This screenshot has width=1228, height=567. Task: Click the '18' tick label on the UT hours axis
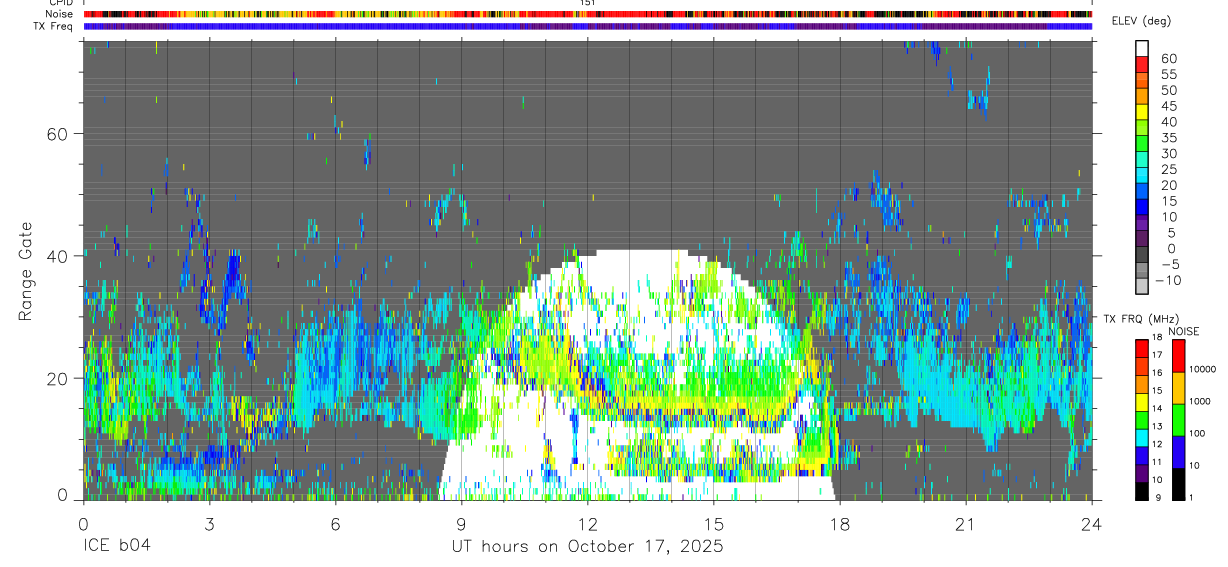(x=840, y=524)
